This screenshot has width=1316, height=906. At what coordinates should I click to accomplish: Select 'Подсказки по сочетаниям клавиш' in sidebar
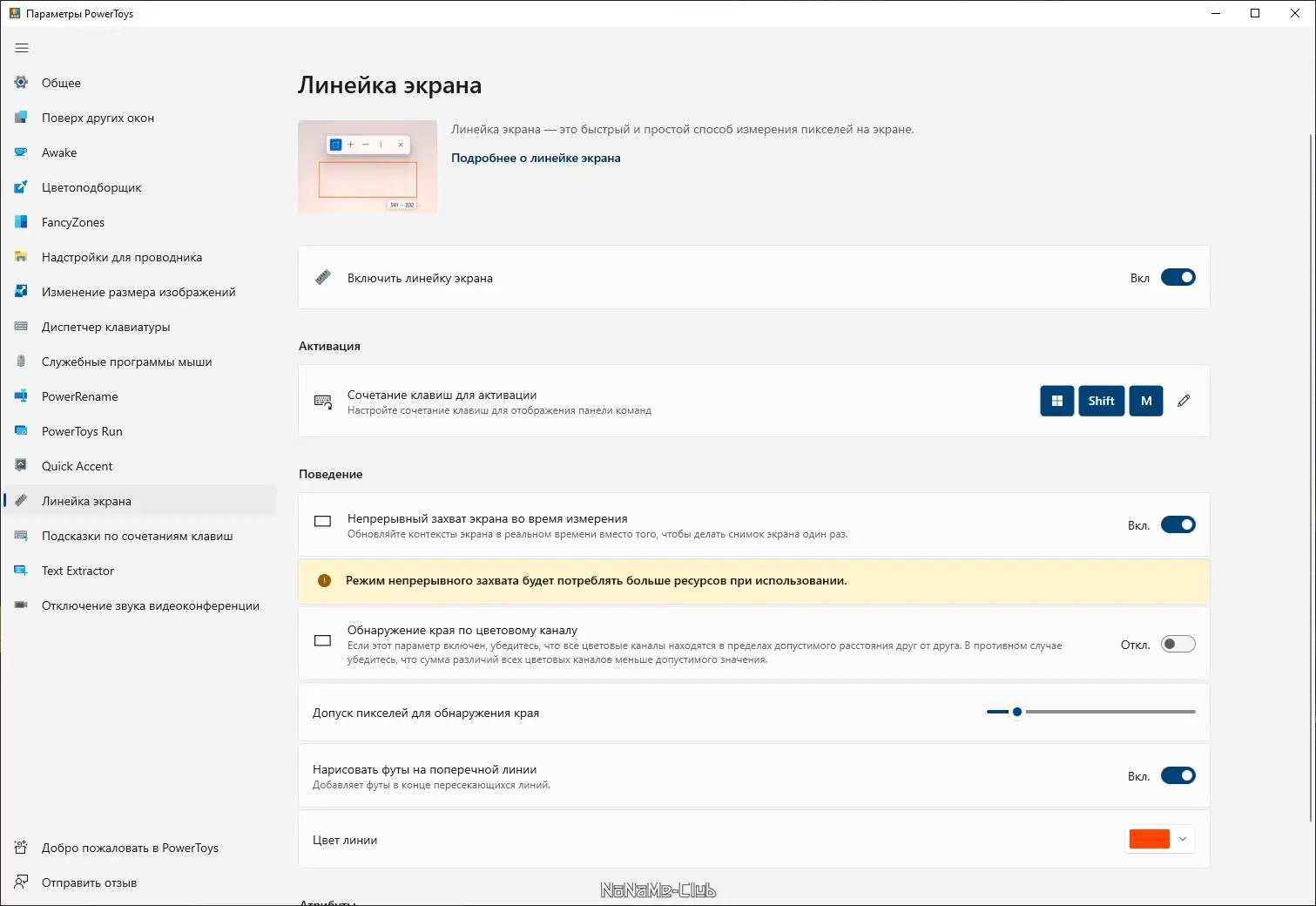(x=137, y=536)
